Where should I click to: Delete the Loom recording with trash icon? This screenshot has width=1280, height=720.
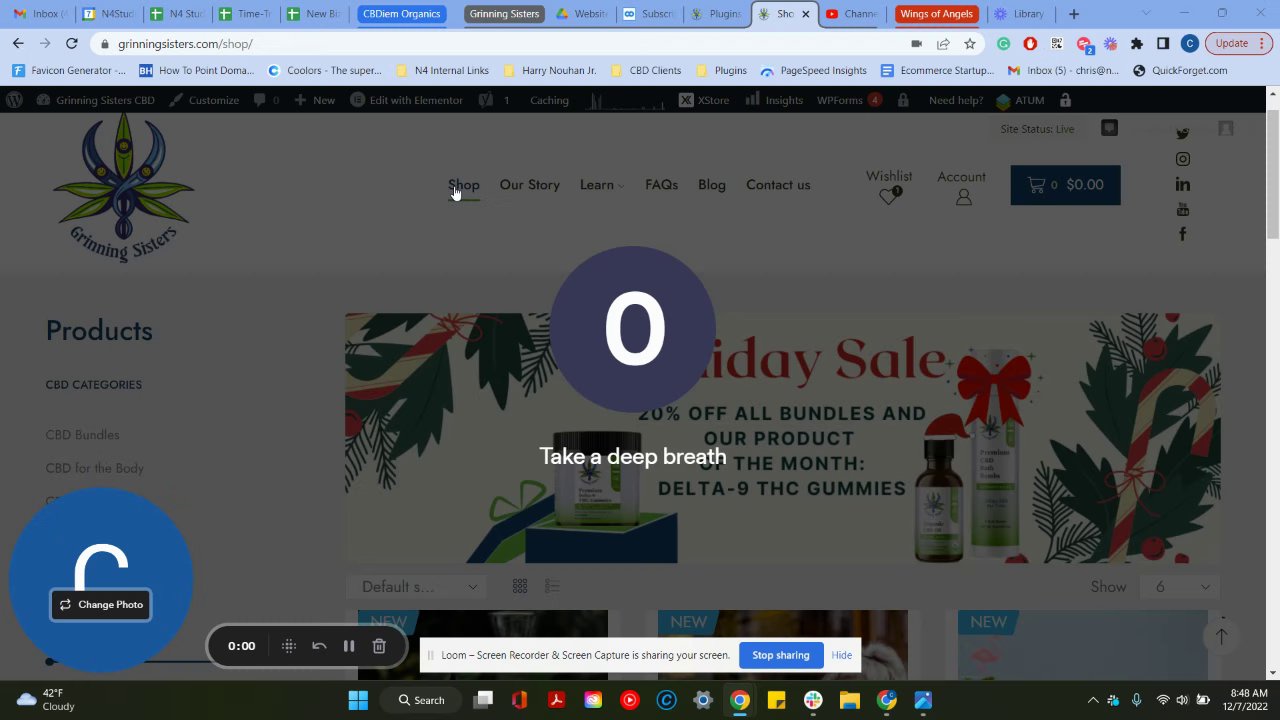click(x=379, y=646)
